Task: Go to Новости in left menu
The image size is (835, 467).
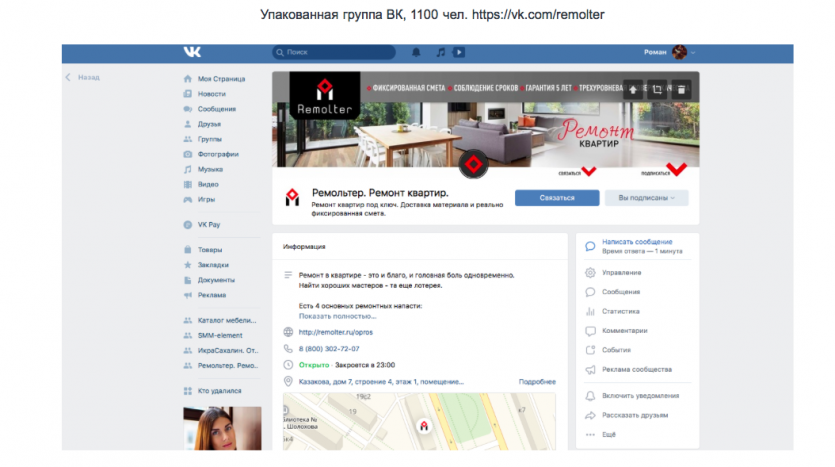Action: (212, 93)
